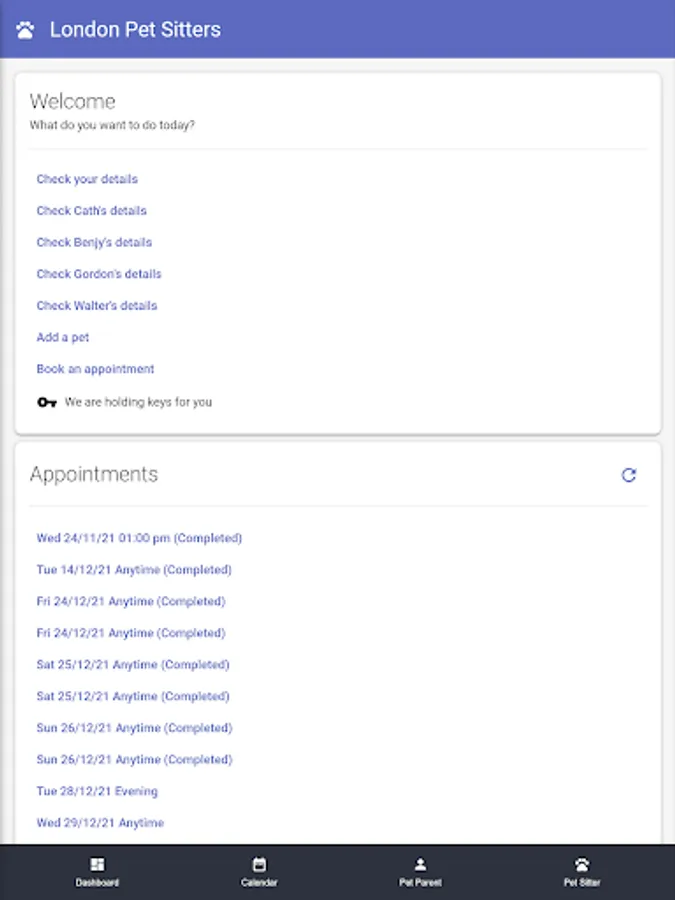Open the Pet Sitter tab icon
This screenshot has width=675, height=900.
pos(582,865)
